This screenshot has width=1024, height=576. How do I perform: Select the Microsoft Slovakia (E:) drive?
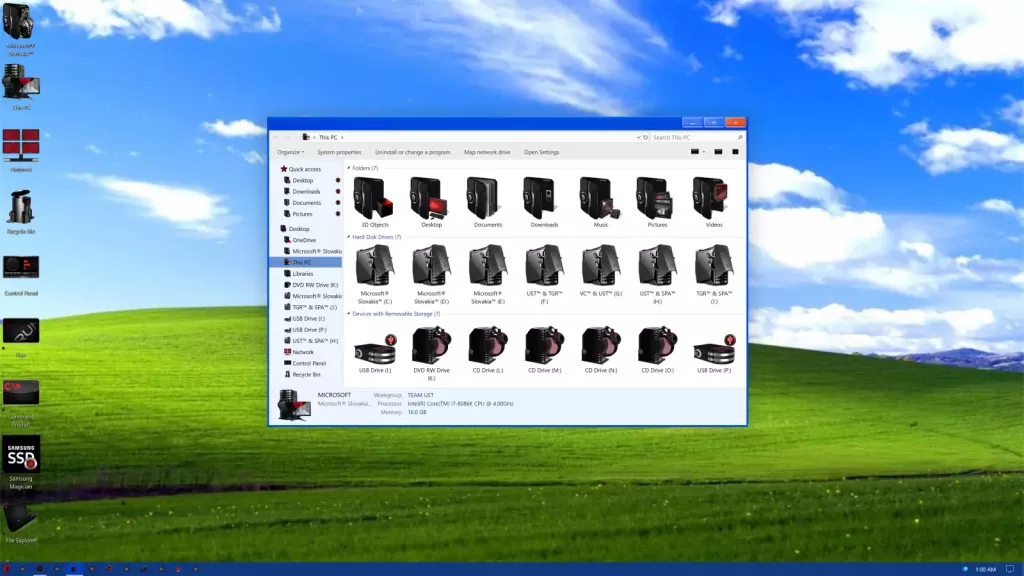(x=488, y=274)
